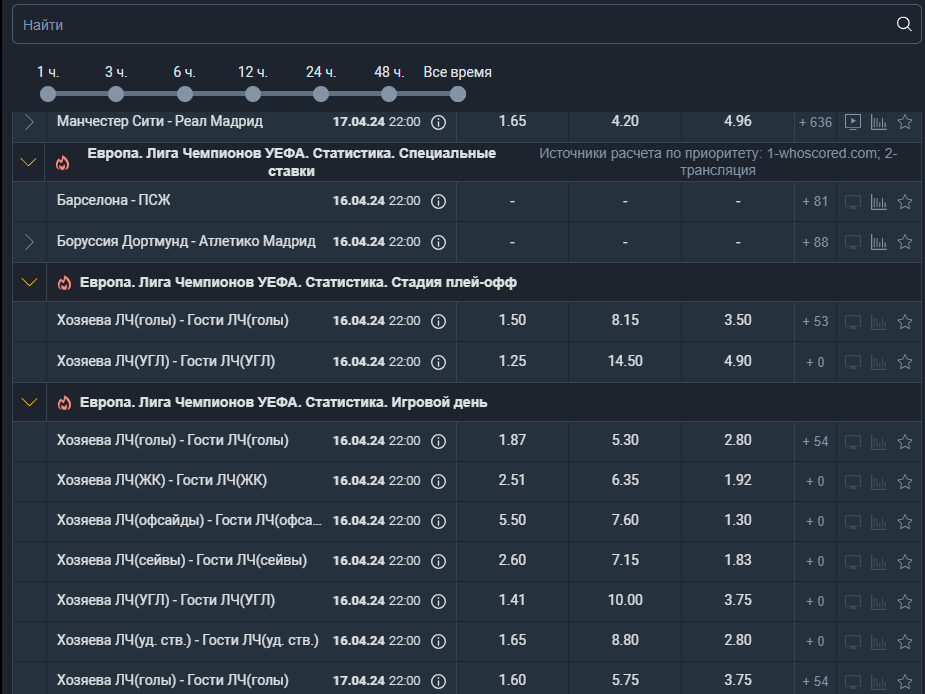Viewport: 925px width, 694px height.
Task: Open info icon in row with odds 1.87
Action: [438, 441]
